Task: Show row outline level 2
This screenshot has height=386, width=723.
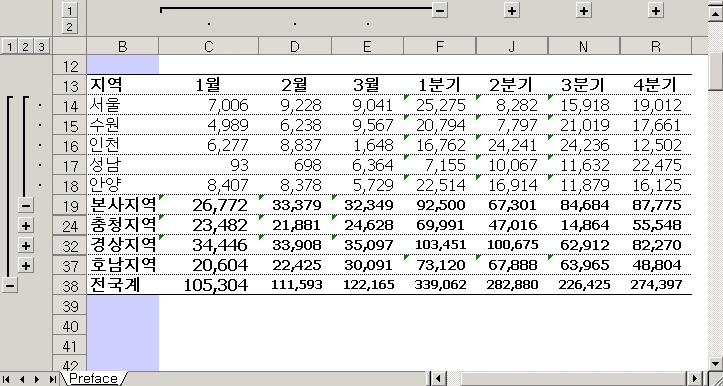Action: pyautogui.click(x=25, y=46)
